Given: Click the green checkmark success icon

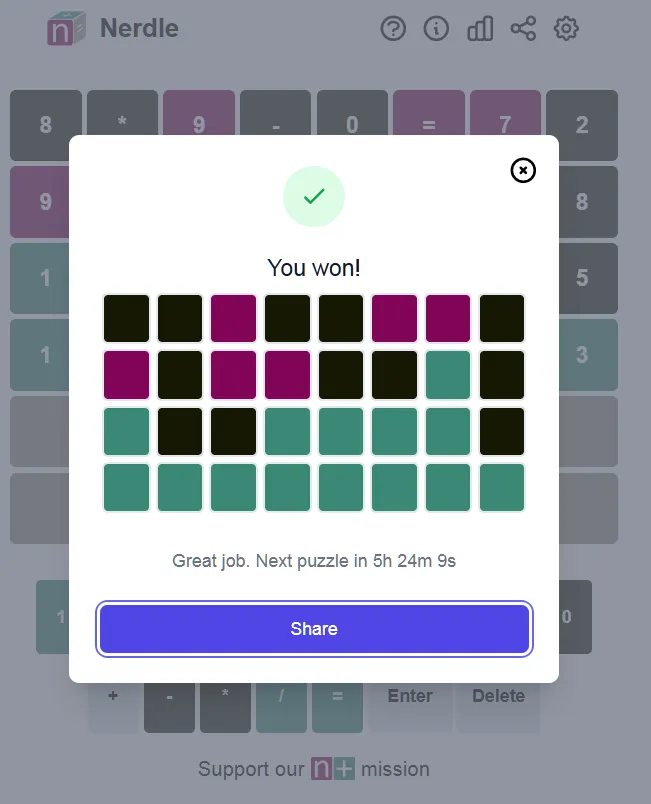Looking at the screenshot, I should (314, 196).
